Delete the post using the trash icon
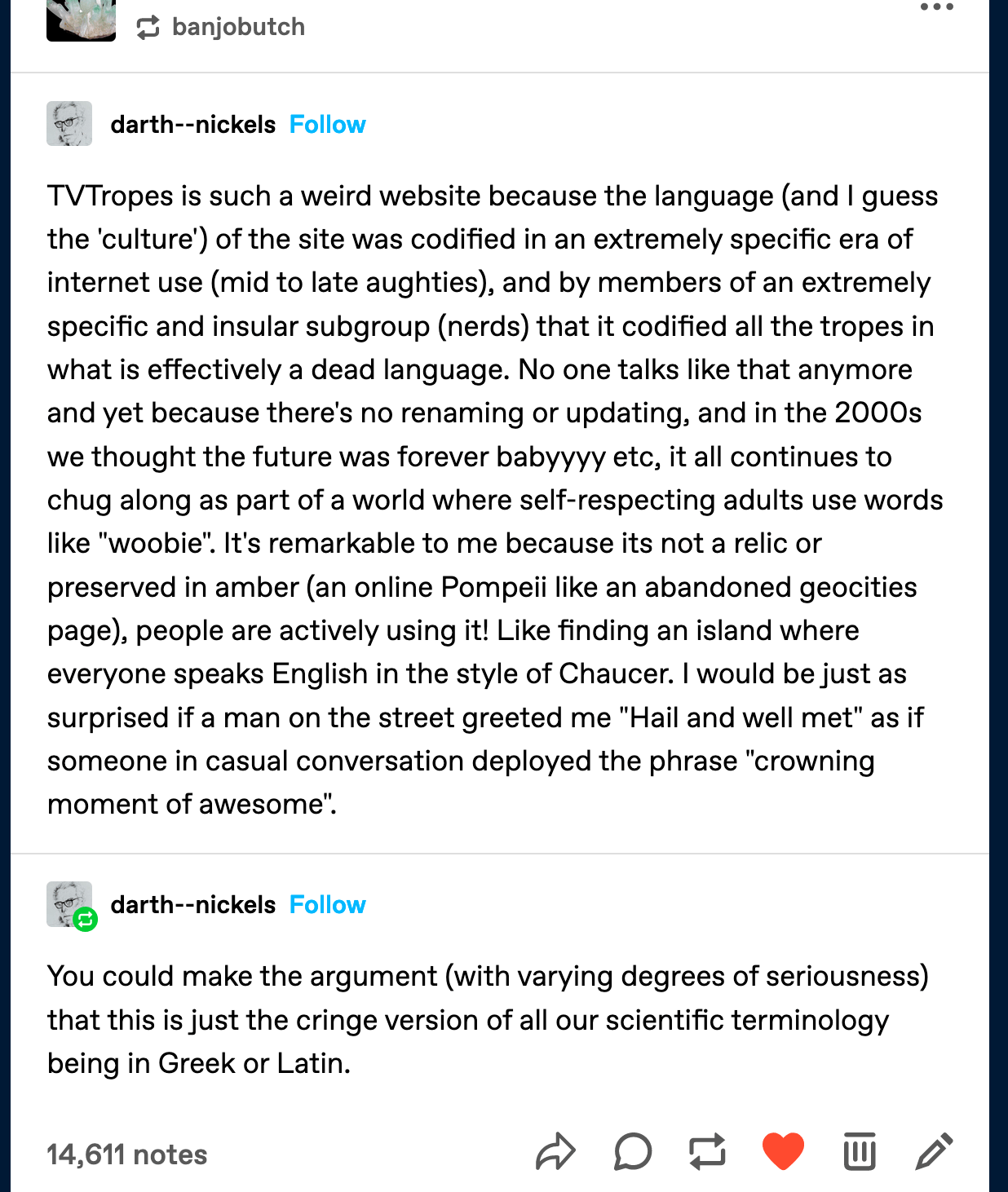 (x=858, y=1153)
